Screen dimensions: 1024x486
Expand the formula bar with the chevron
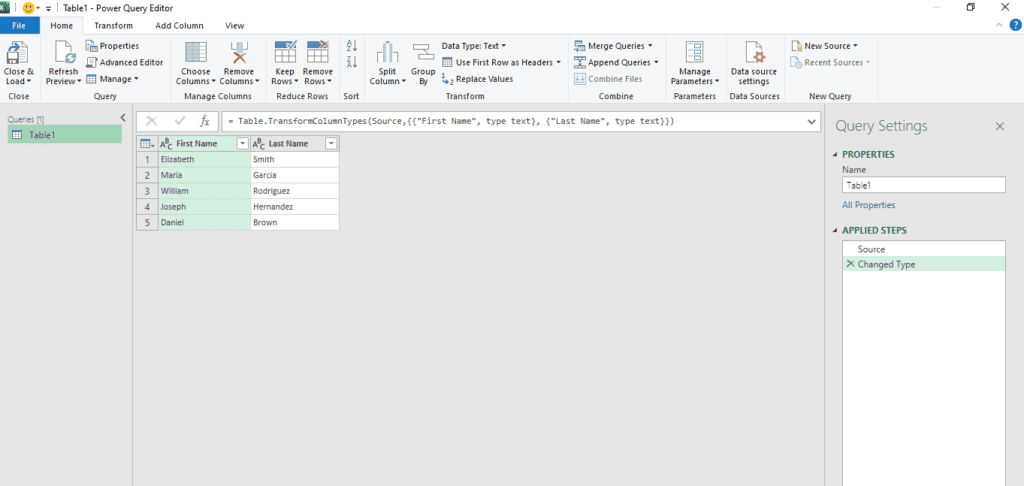pos(811,121)
